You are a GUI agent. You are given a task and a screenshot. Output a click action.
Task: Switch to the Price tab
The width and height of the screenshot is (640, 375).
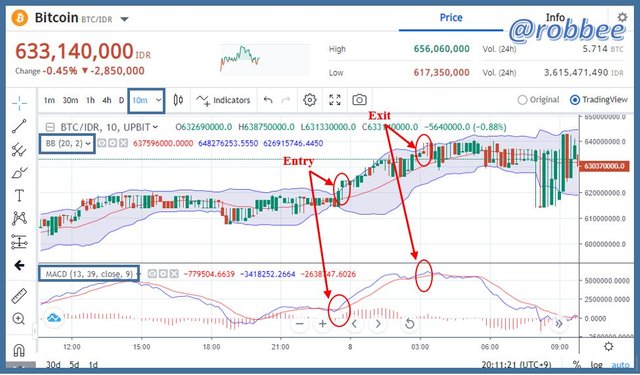tap(451, 18)
